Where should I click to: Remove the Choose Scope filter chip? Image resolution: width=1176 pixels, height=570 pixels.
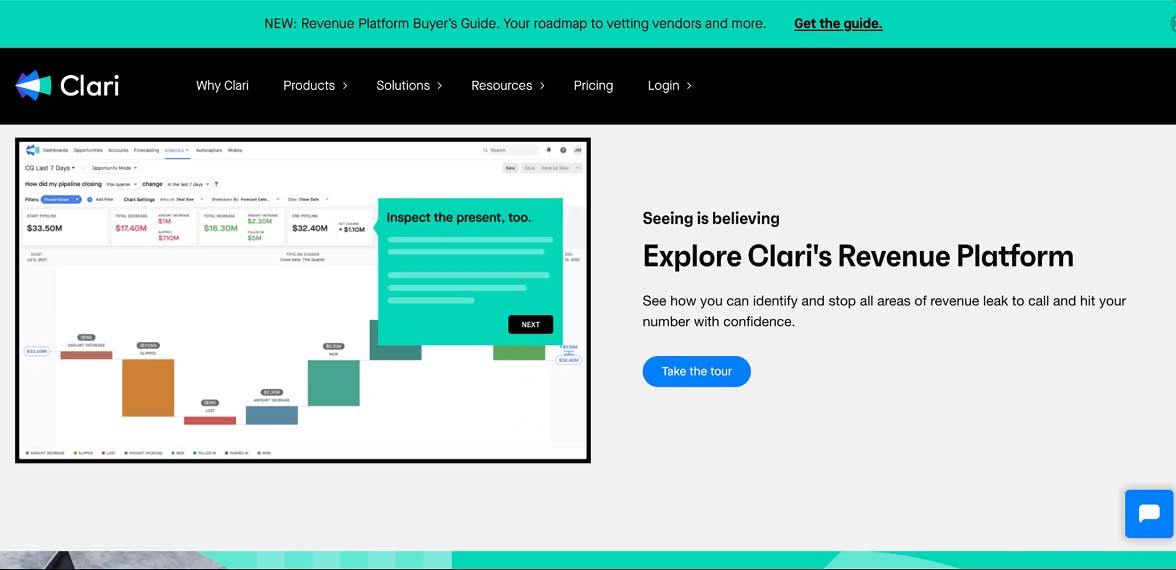[x=77, y=199]
